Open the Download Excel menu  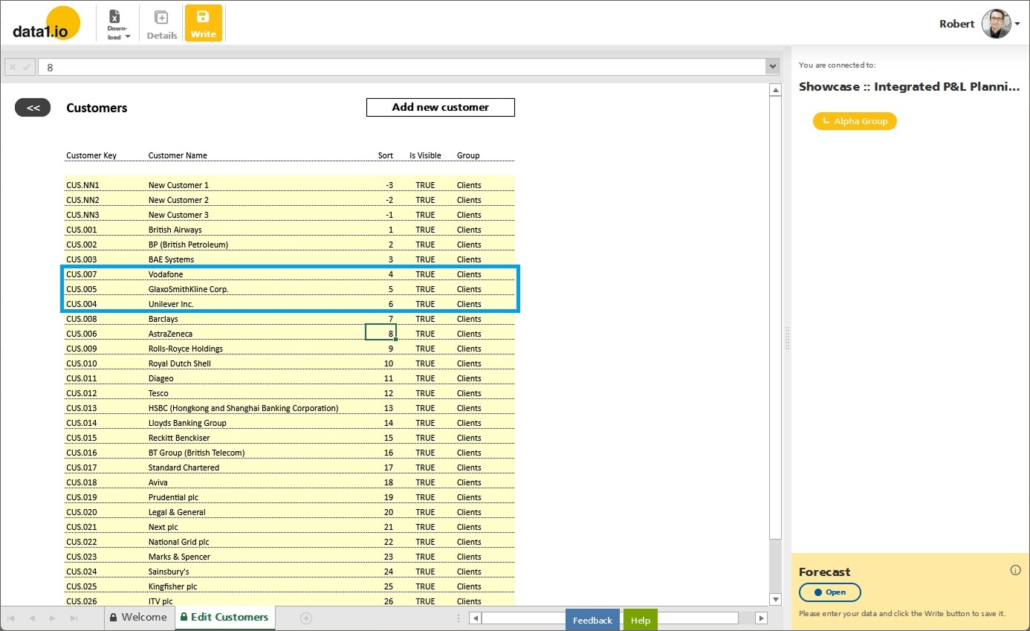click(118, 24)
